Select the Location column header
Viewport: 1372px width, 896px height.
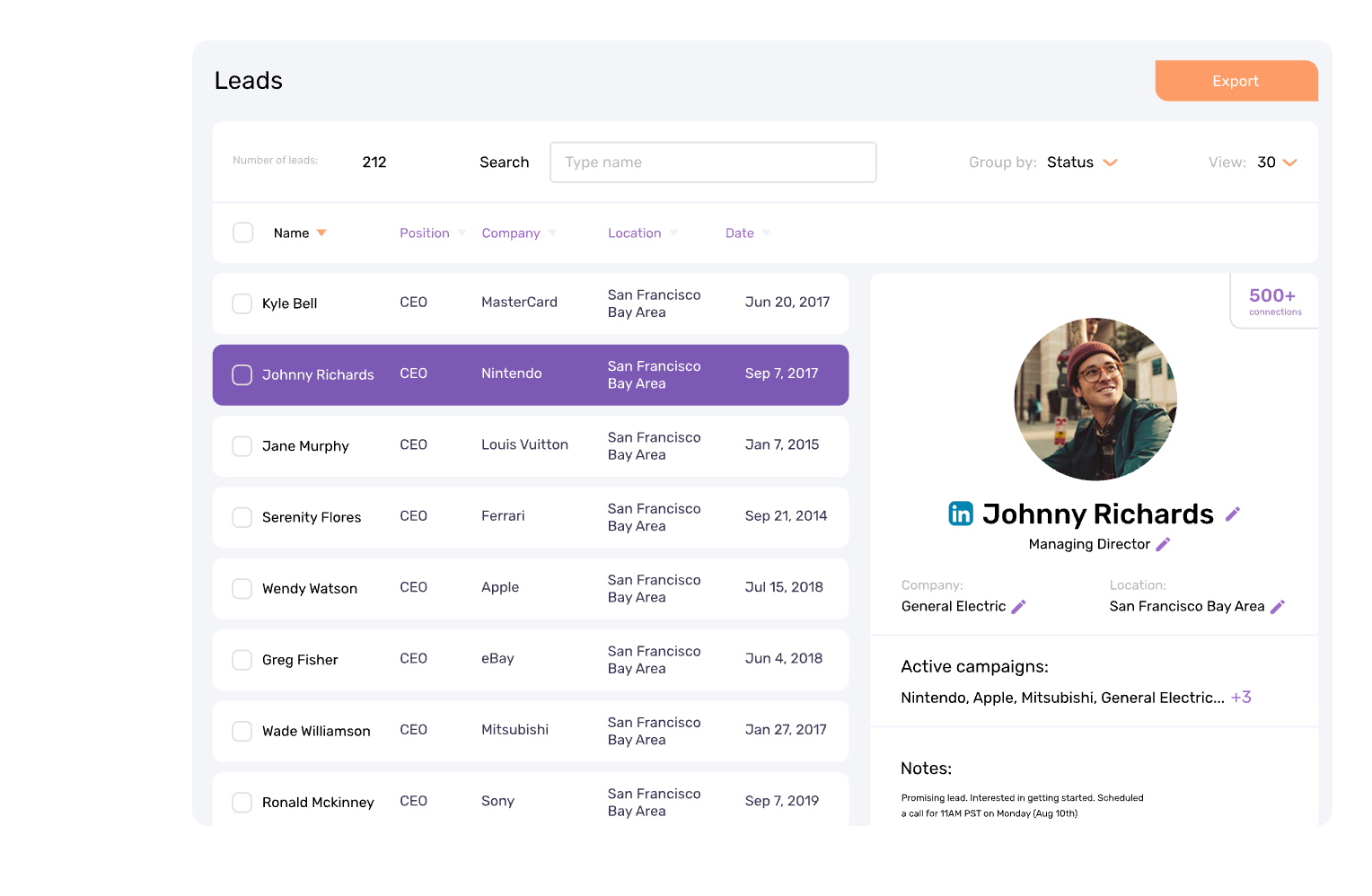pos(635,233)
